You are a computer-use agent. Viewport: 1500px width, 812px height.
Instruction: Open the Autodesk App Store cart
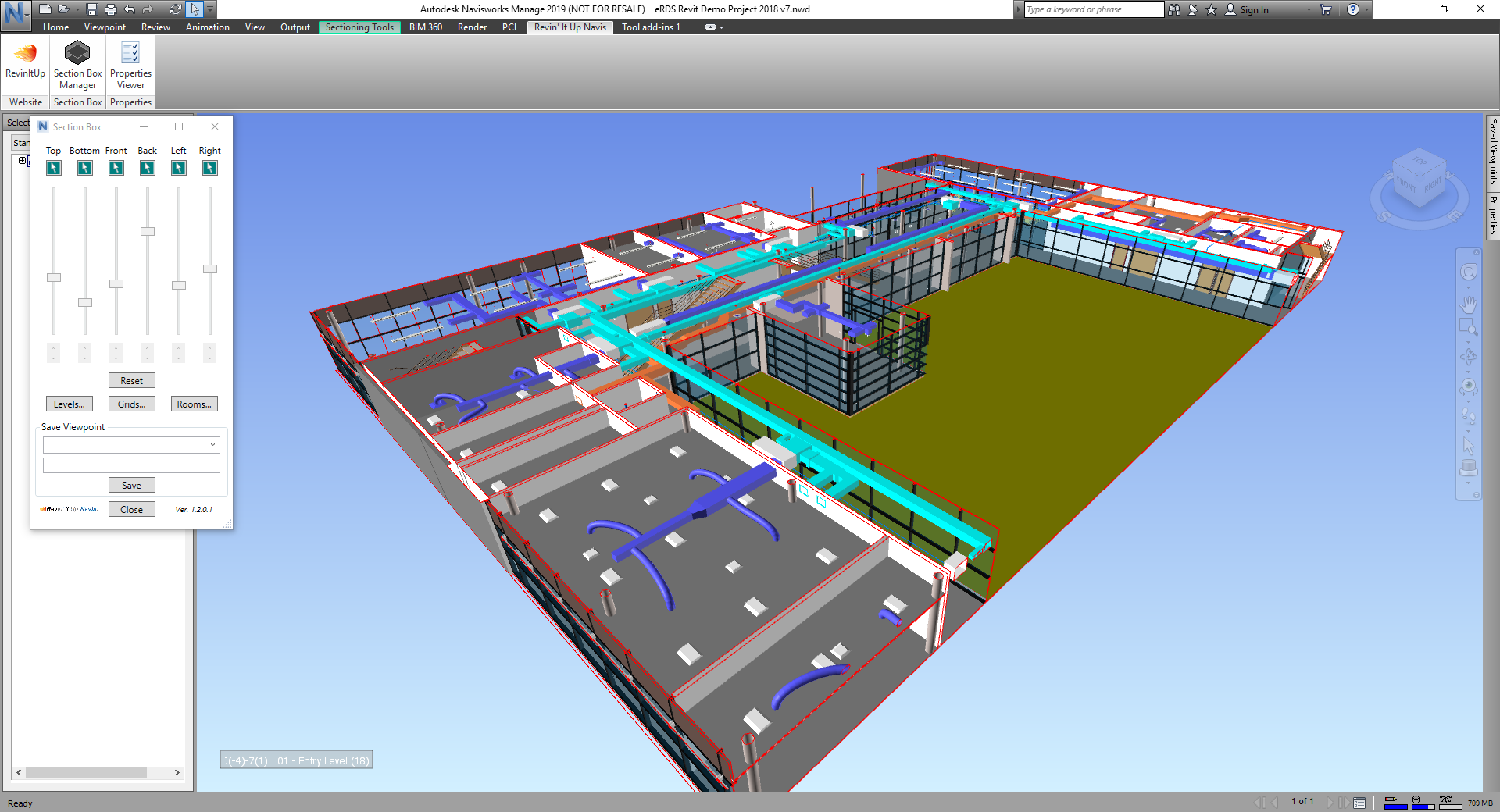click(1326, 9)
